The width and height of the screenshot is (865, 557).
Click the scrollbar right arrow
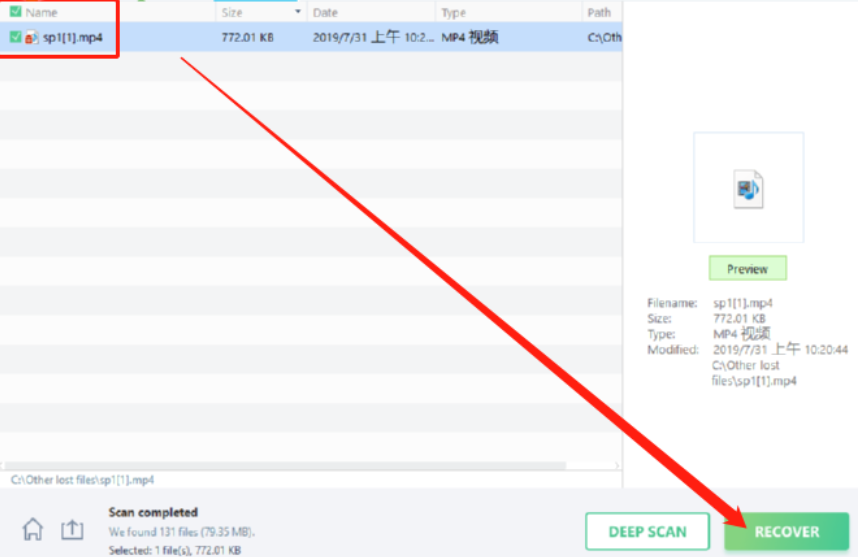tap(617, 465)
